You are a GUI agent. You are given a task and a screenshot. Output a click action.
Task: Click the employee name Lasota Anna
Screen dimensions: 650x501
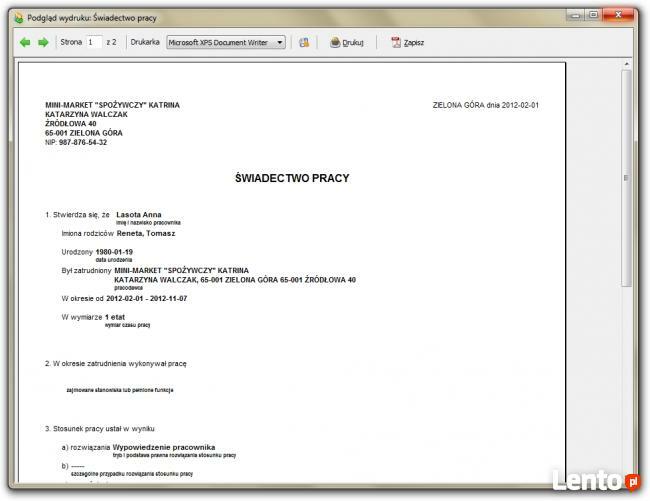click(138, 214)
